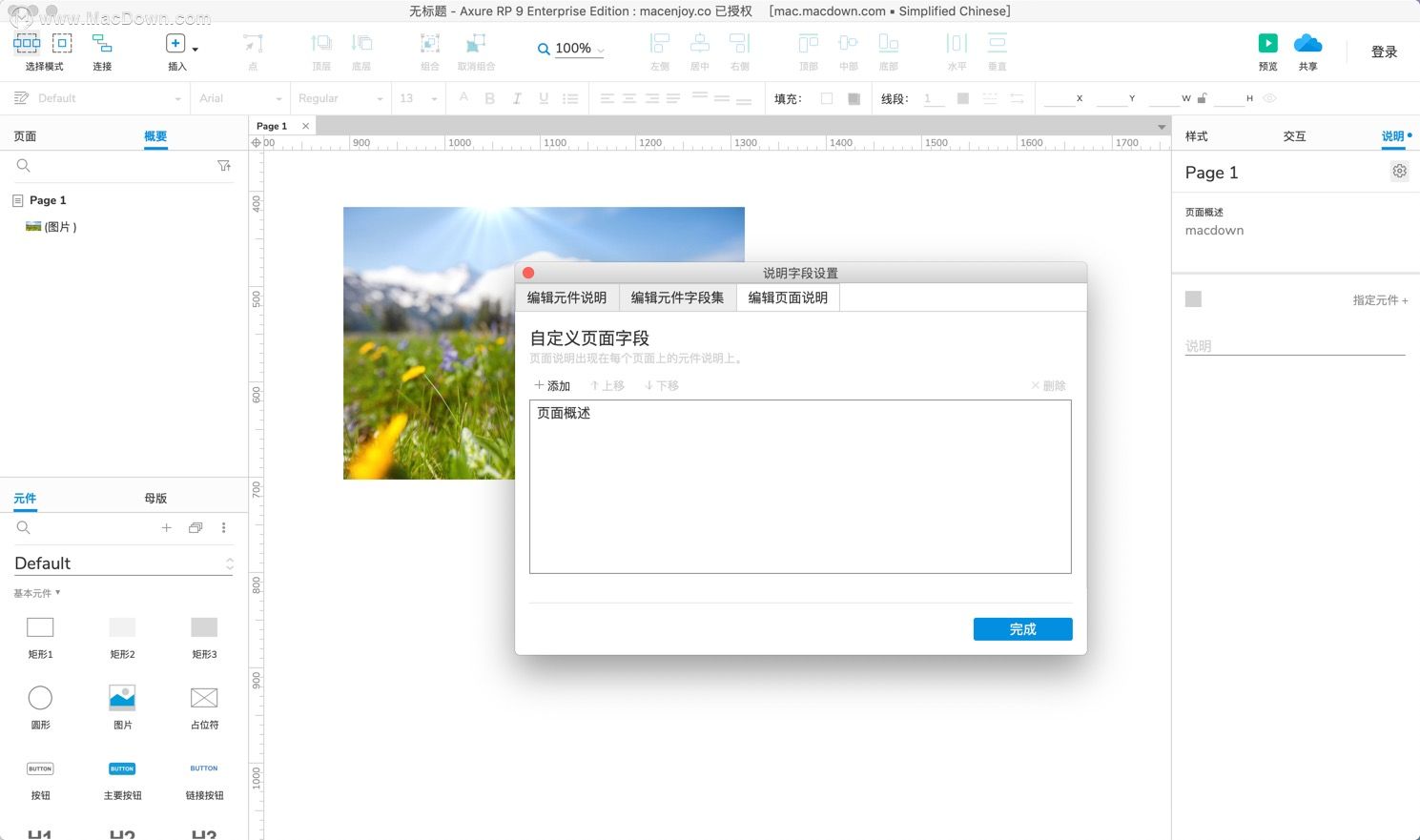Switch to the 页面 pages tab

click(25, 136)
